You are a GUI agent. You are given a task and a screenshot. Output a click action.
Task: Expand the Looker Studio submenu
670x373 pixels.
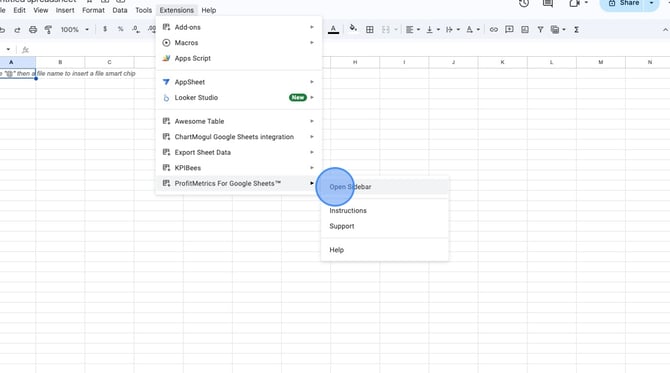click(x=238, y=97)
